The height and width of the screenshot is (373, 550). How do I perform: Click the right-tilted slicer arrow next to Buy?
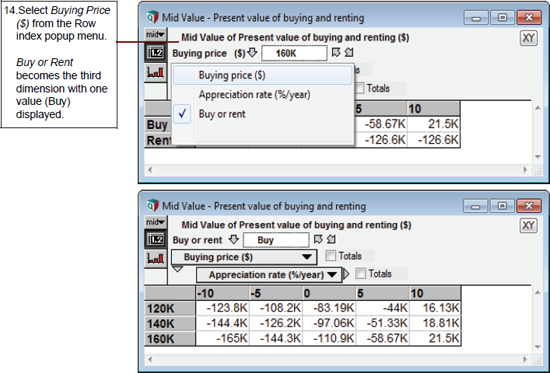tap(331, 240)
